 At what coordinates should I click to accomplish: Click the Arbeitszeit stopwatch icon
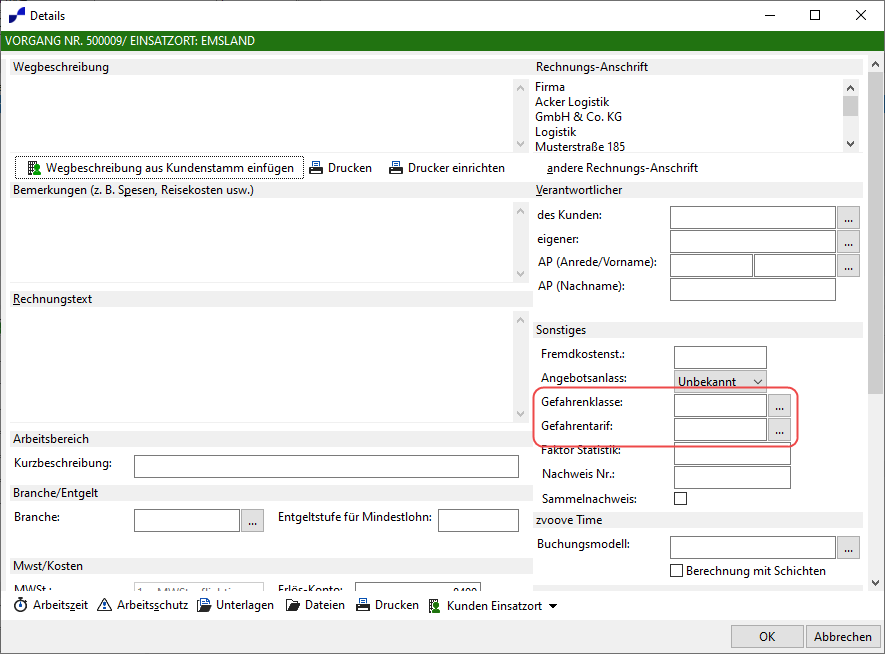point(20,605)
